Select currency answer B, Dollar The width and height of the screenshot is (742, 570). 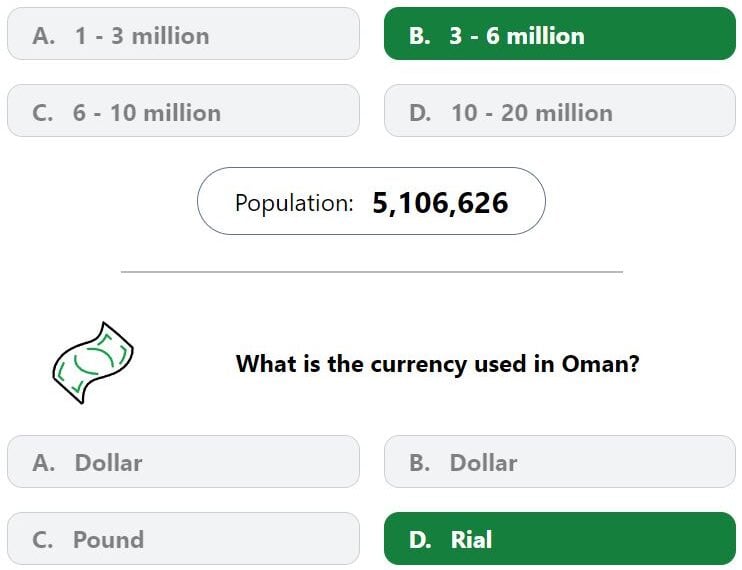coord(560,462)
